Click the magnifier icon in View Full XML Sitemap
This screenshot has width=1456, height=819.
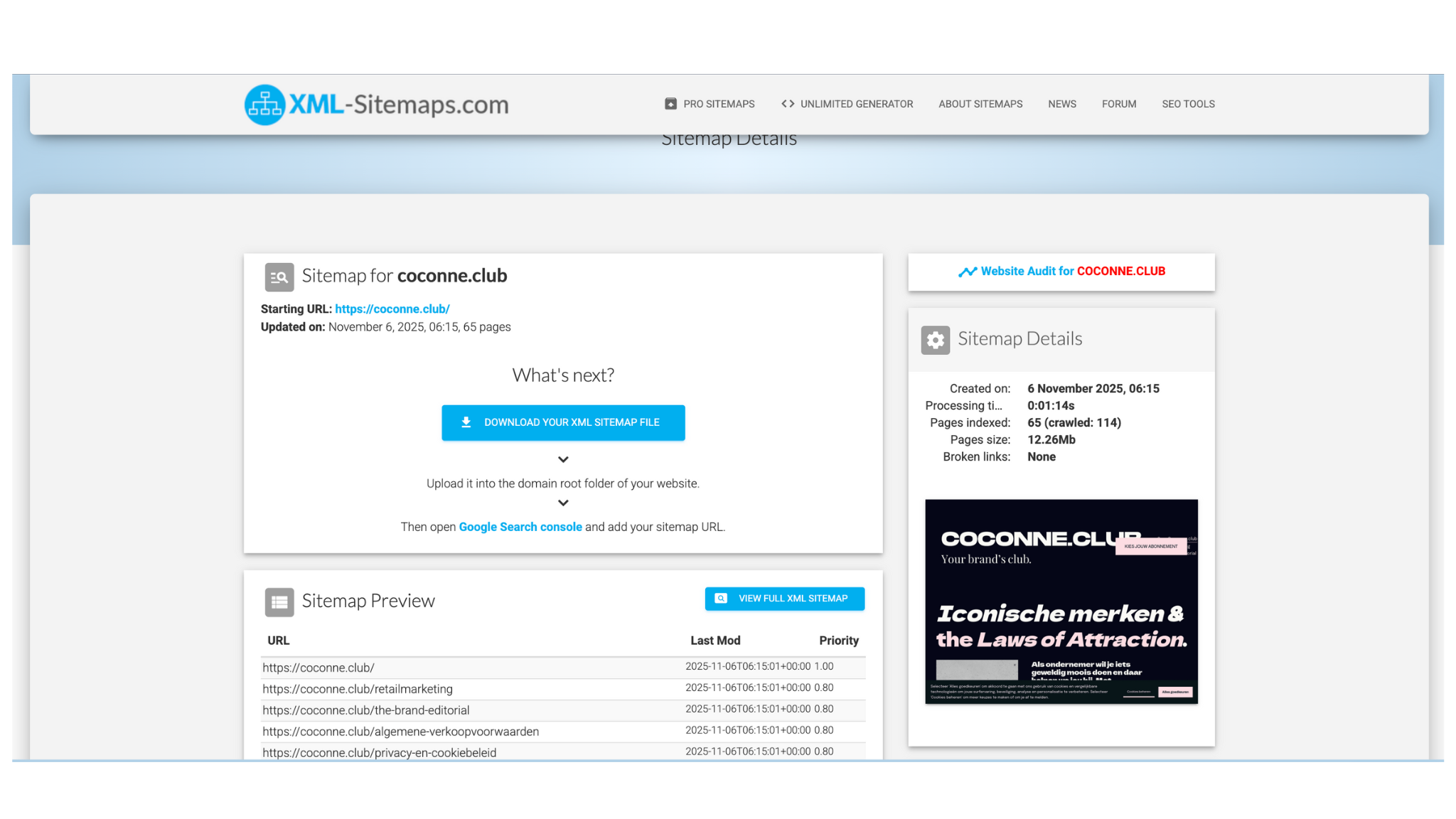pos(721,599)
